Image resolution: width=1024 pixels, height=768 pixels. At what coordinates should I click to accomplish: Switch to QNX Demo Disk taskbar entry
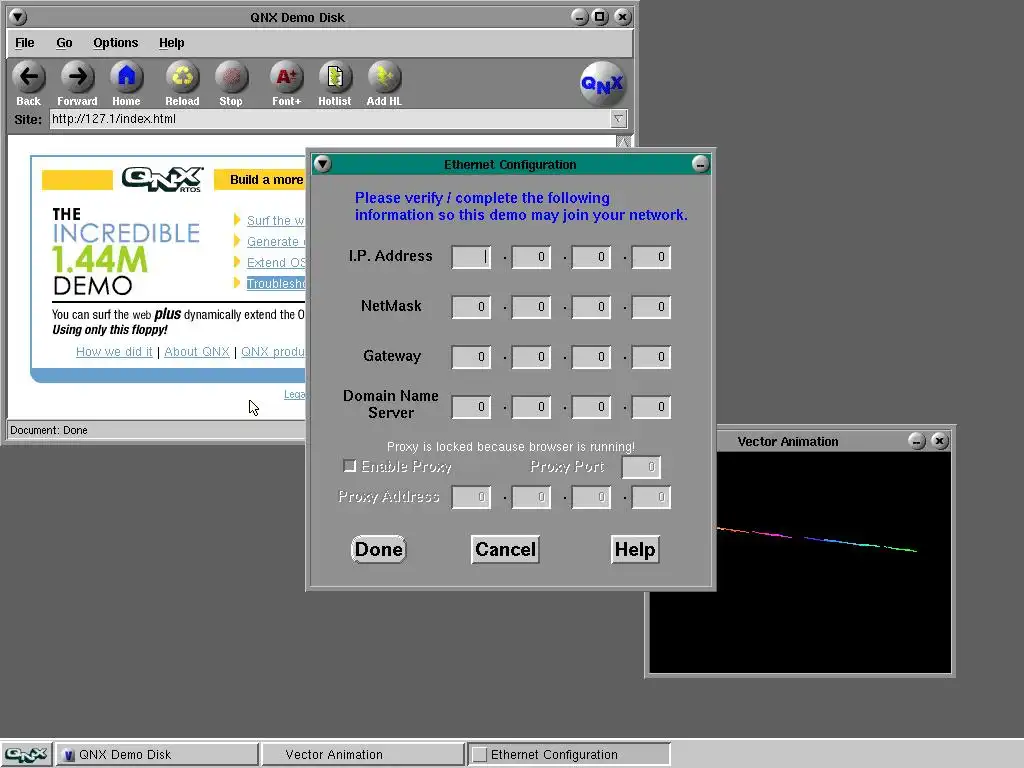(157, 754)
